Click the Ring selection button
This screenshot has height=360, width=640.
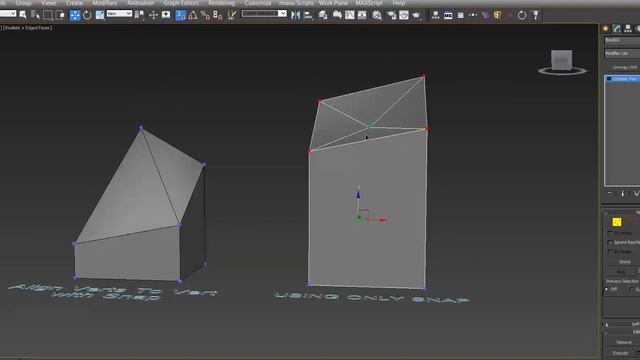[621, 272]
